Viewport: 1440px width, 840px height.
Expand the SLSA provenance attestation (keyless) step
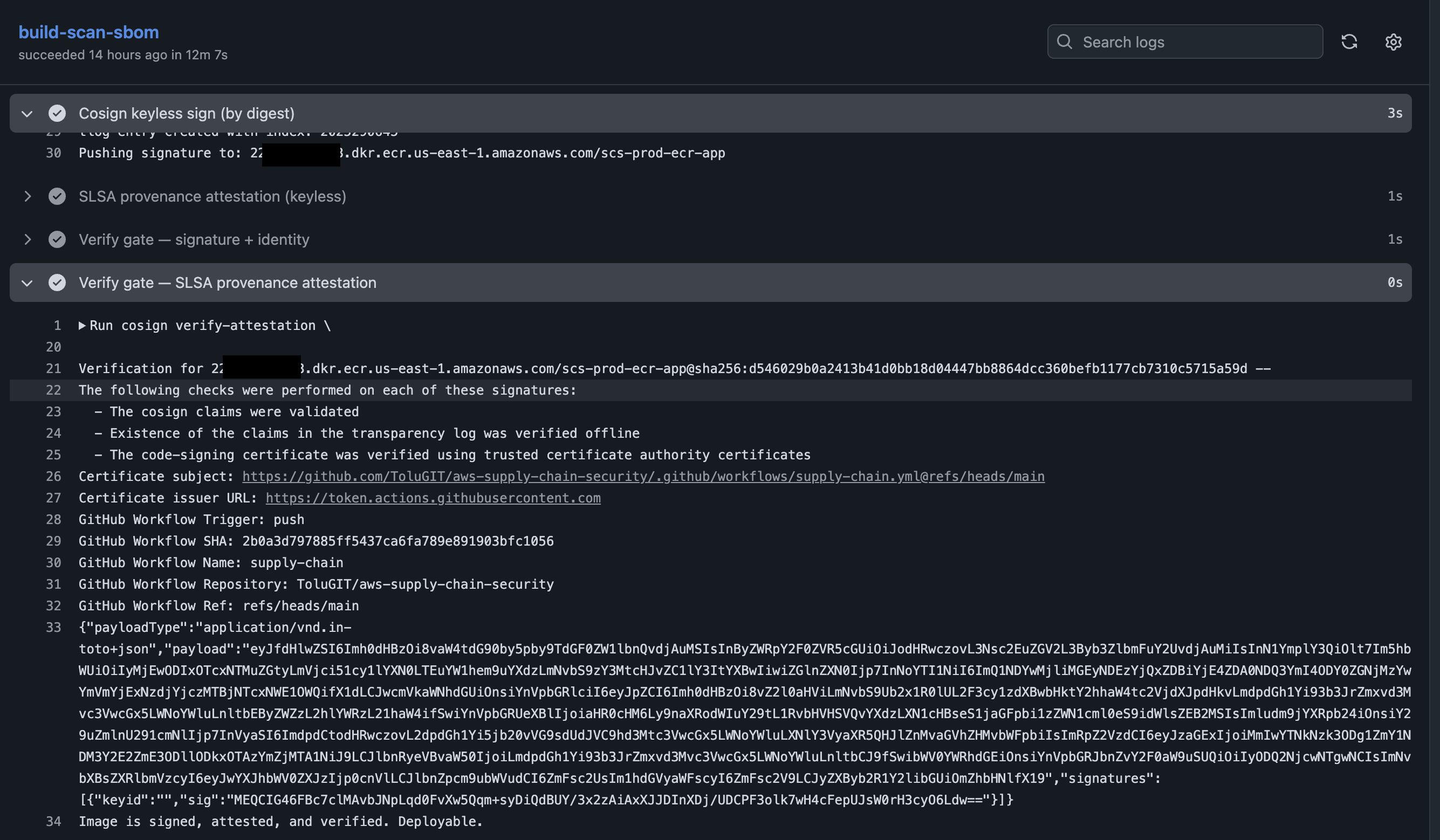pos(27,196)
